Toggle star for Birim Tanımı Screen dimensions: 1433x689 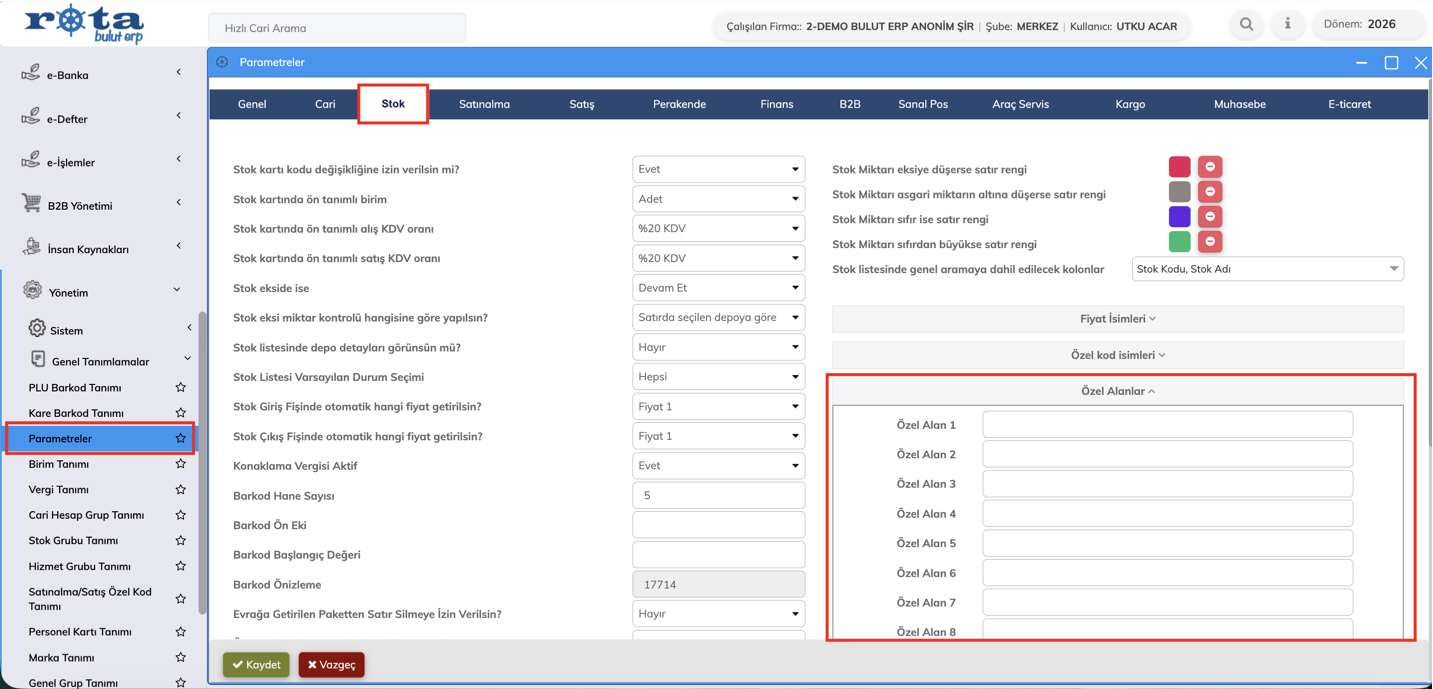point(180,464)
